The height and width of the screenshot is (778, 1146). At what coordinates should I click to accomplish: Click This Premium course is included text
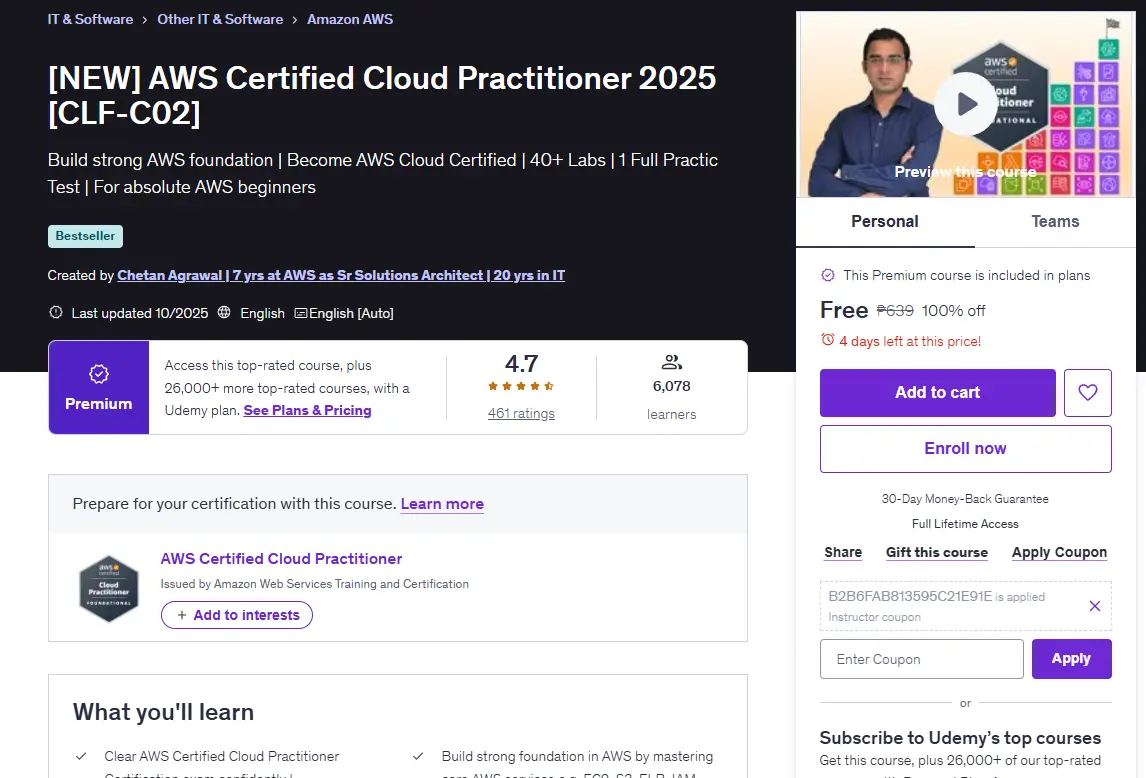(966, 275)
